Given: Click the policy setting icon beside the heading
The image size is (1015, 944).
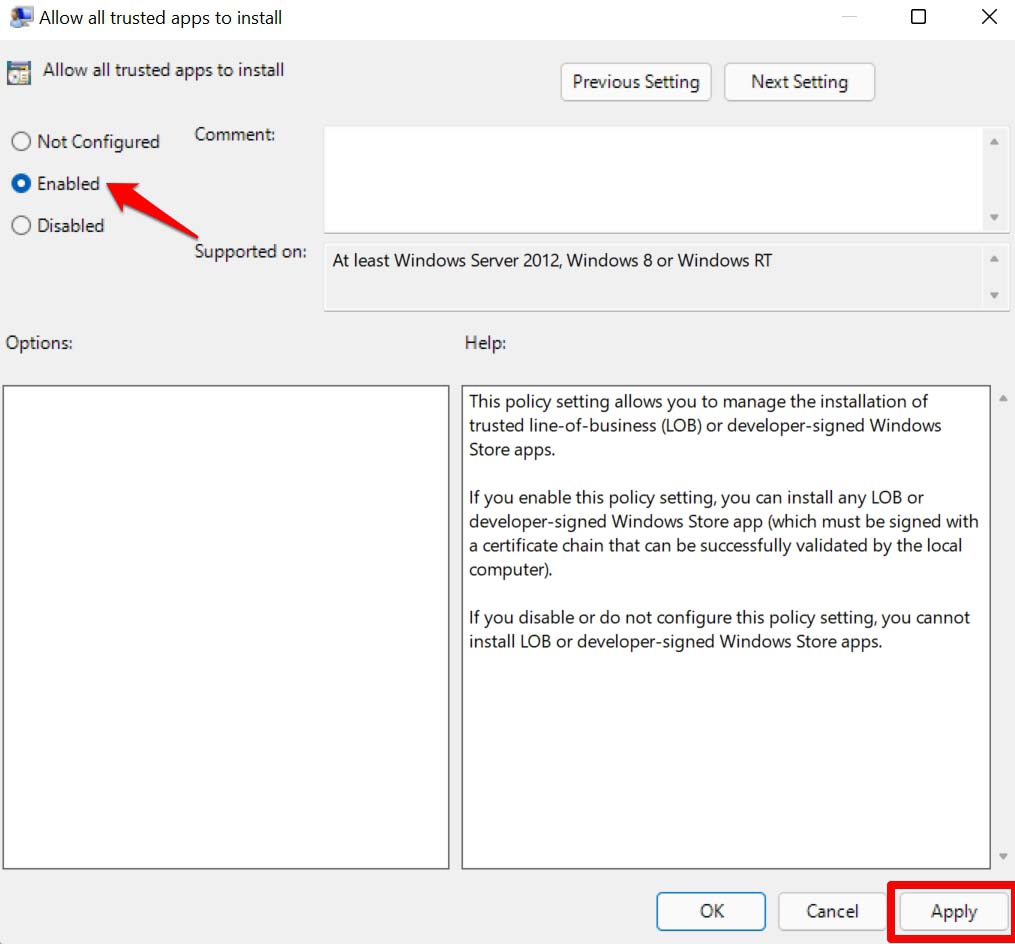Looking at the screenshot, I should click(x=18, y=72).
